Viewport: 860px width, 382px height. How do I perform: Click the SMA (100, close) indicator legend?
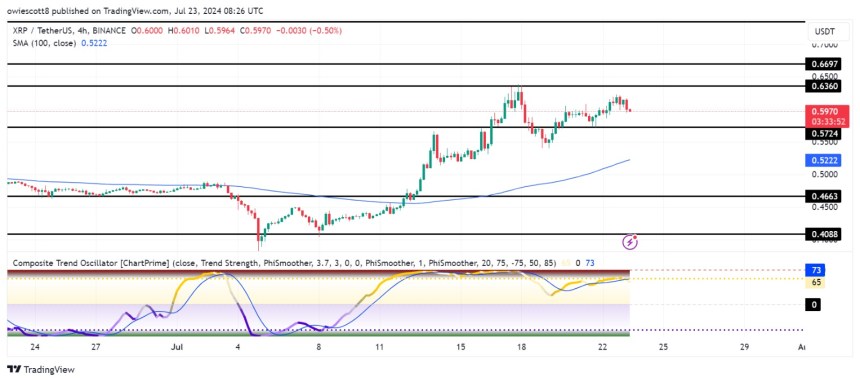(43, 42)
